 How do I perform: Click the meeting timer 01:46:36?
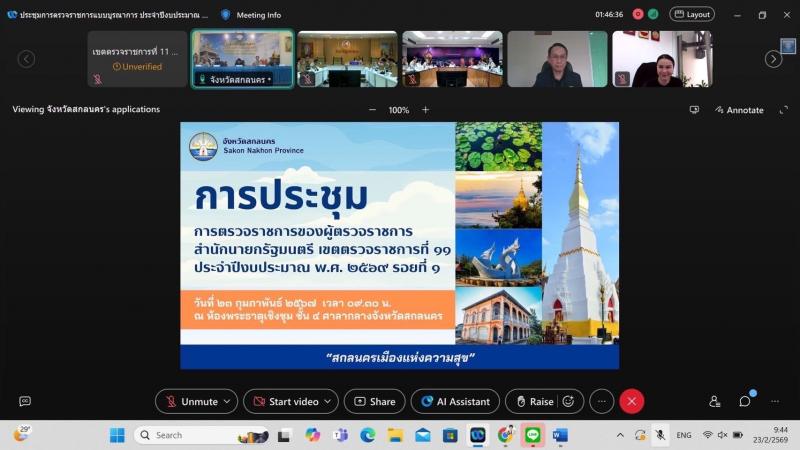tap(609, 15)
